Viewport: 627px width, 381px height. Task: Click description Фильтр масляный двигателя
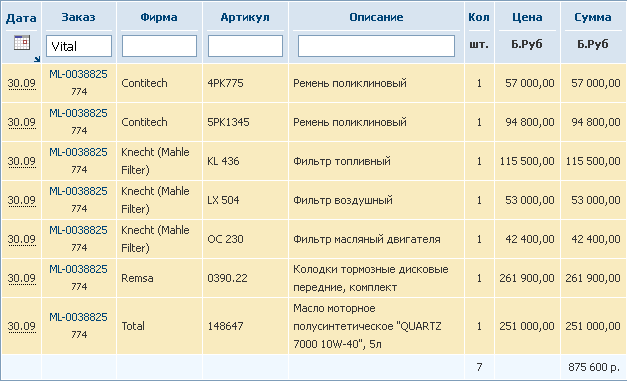(x=367, y=239)
